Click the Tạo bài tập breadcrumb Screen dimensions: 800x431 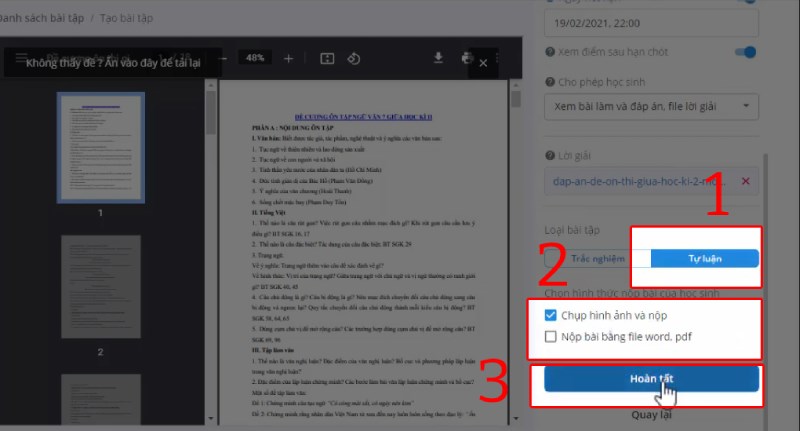click(x=127, y=18)
